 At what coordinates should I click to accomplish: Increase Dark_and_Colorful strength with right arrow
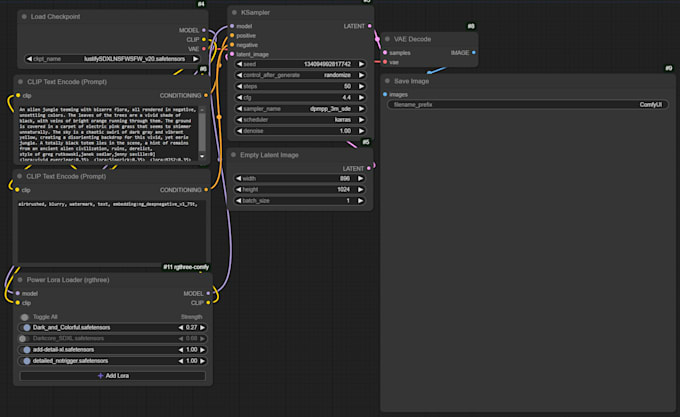click(202, 327)
